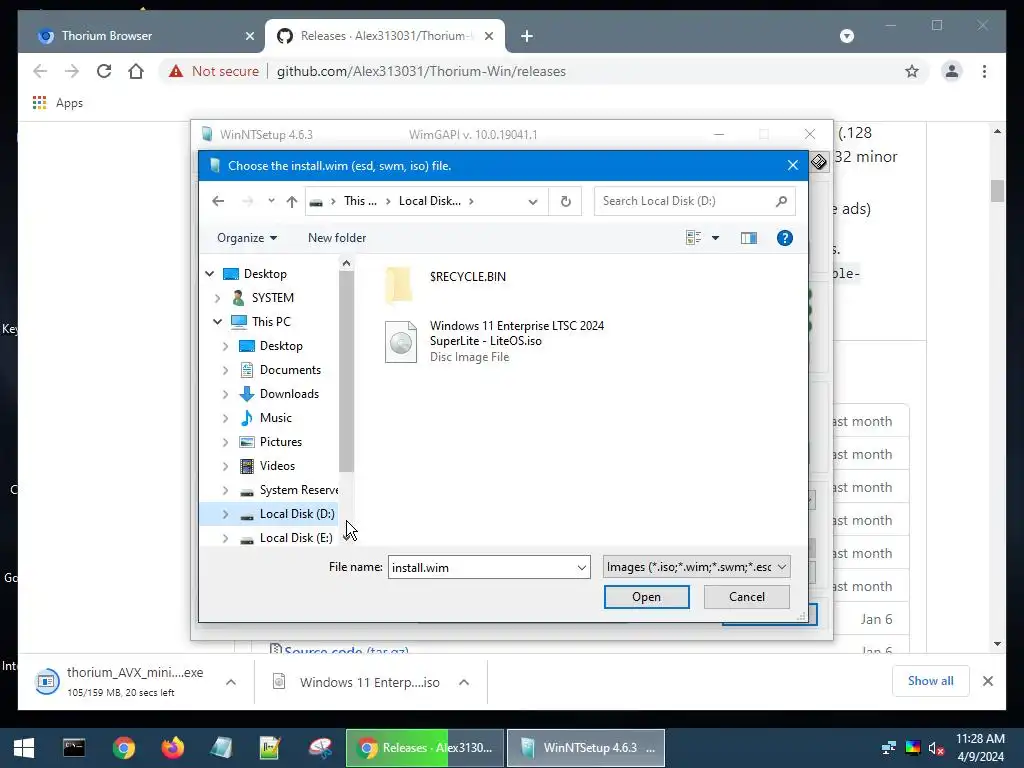
Task: Switch to WinNTSetup 4.6.3 taskbar button
Action: click(x=586, y=748)
